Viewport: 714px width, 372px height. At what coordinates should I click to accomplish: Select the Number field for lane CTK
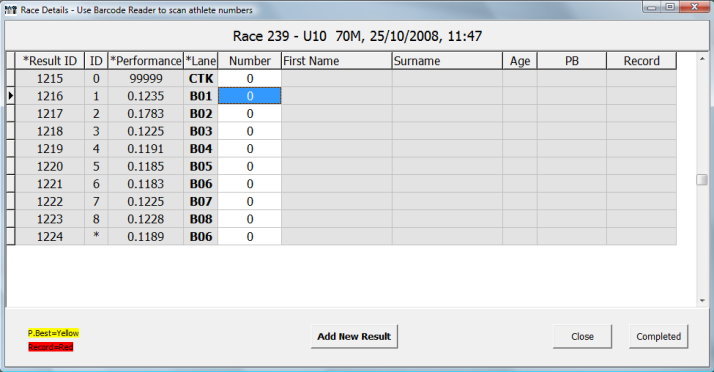coord(250,78)
